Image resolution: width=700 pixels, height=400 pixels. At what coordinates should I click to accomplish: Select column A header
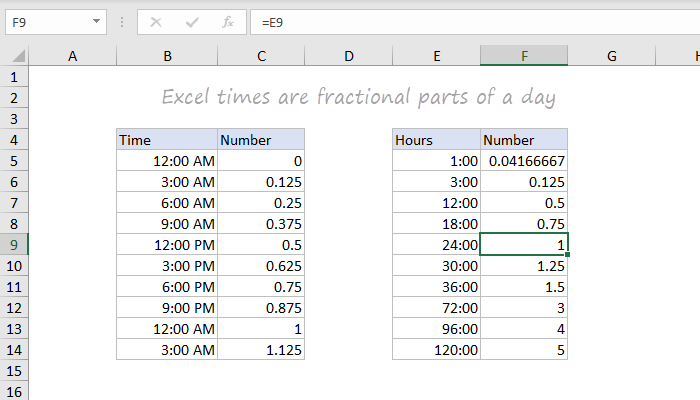(x=73, y=56)
